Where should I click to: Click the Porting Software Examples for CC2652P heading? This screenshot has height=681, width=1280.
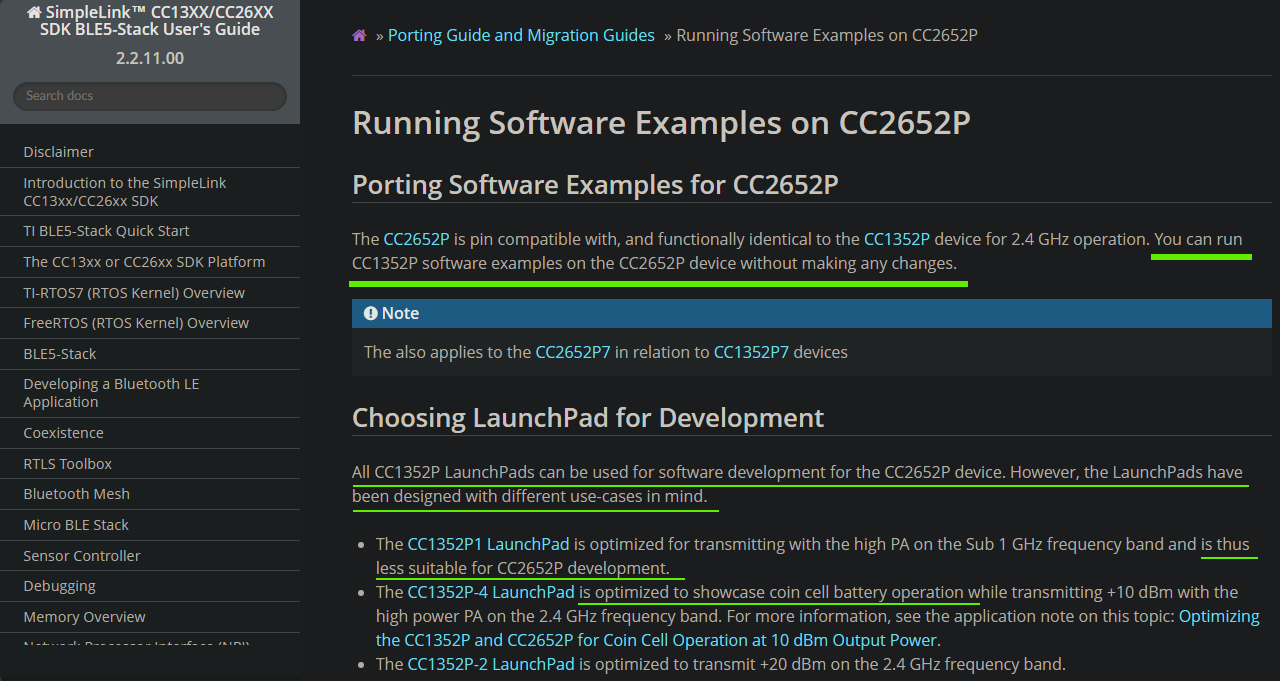point(595,185)
